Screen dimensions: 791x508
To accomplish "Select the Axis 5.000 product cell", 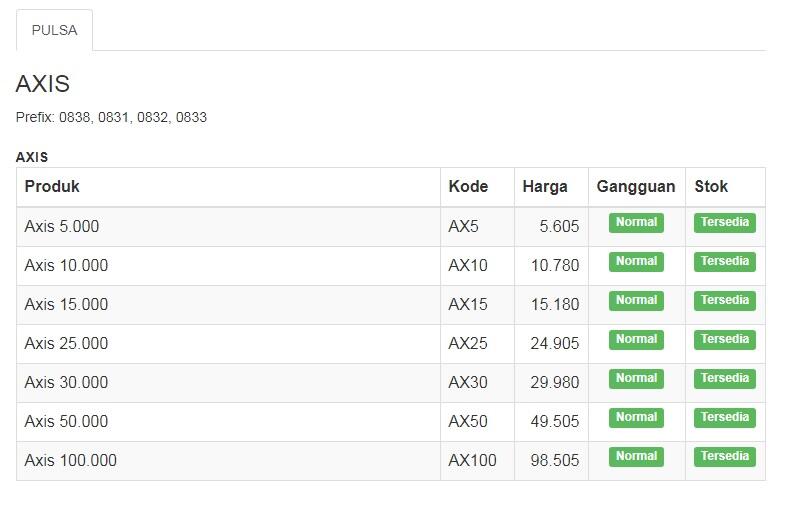I will point(229,227).
